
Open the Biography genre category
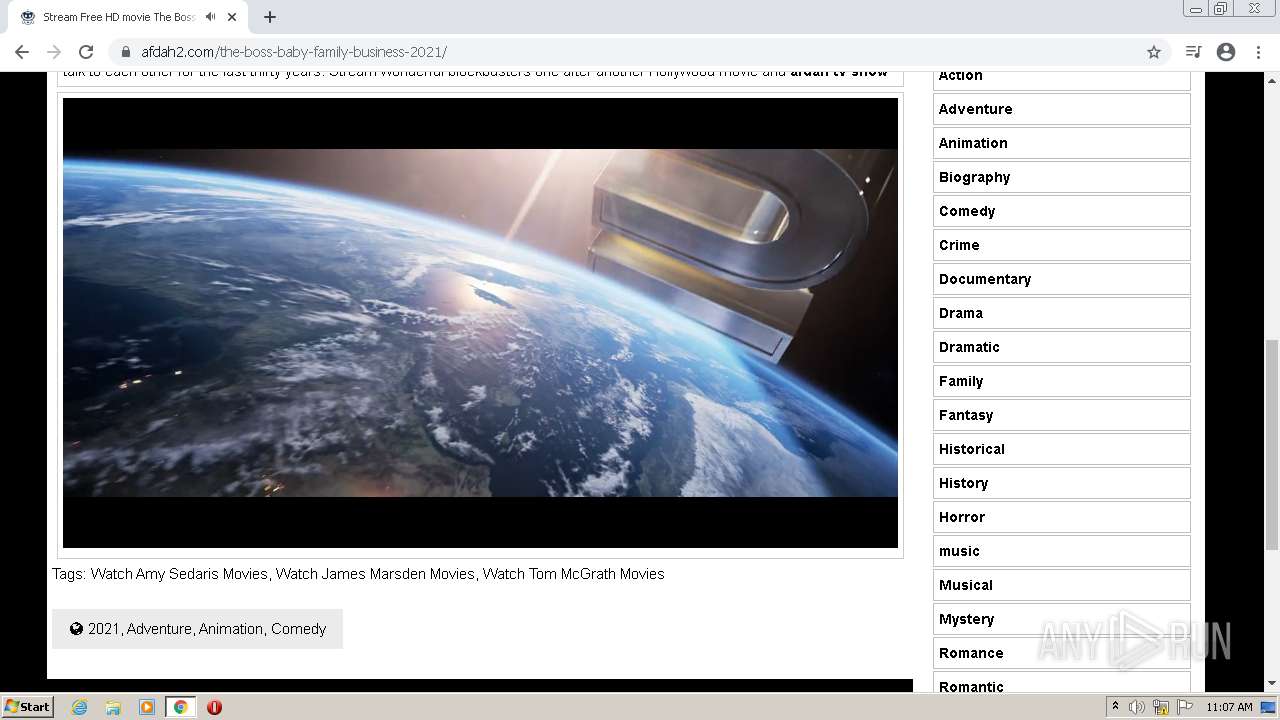click(1062, 177)
